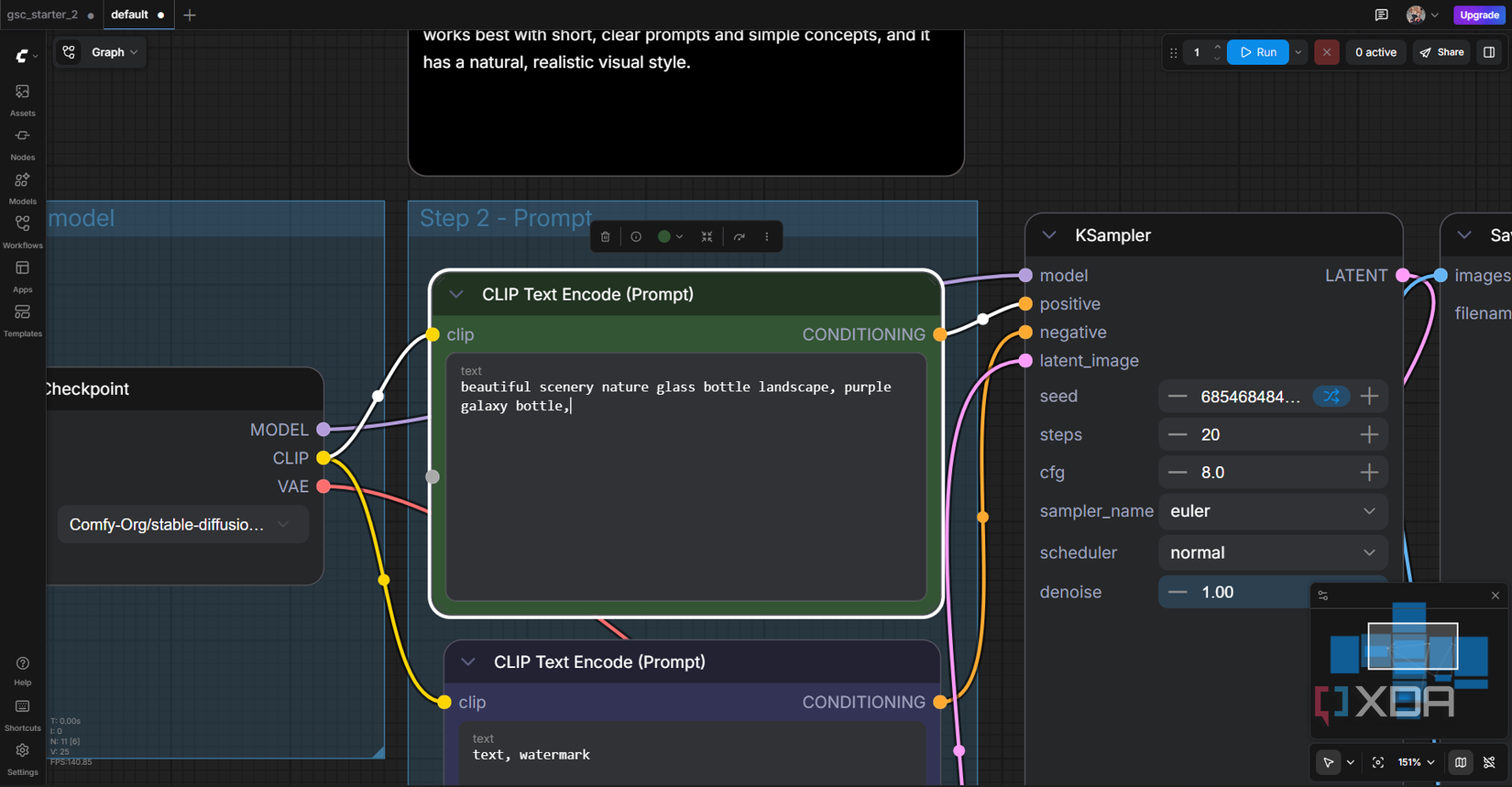This screenshot has height=787, width=1512.
Task: Collapse selected node with shrink icon
Action: coord(707,236)
